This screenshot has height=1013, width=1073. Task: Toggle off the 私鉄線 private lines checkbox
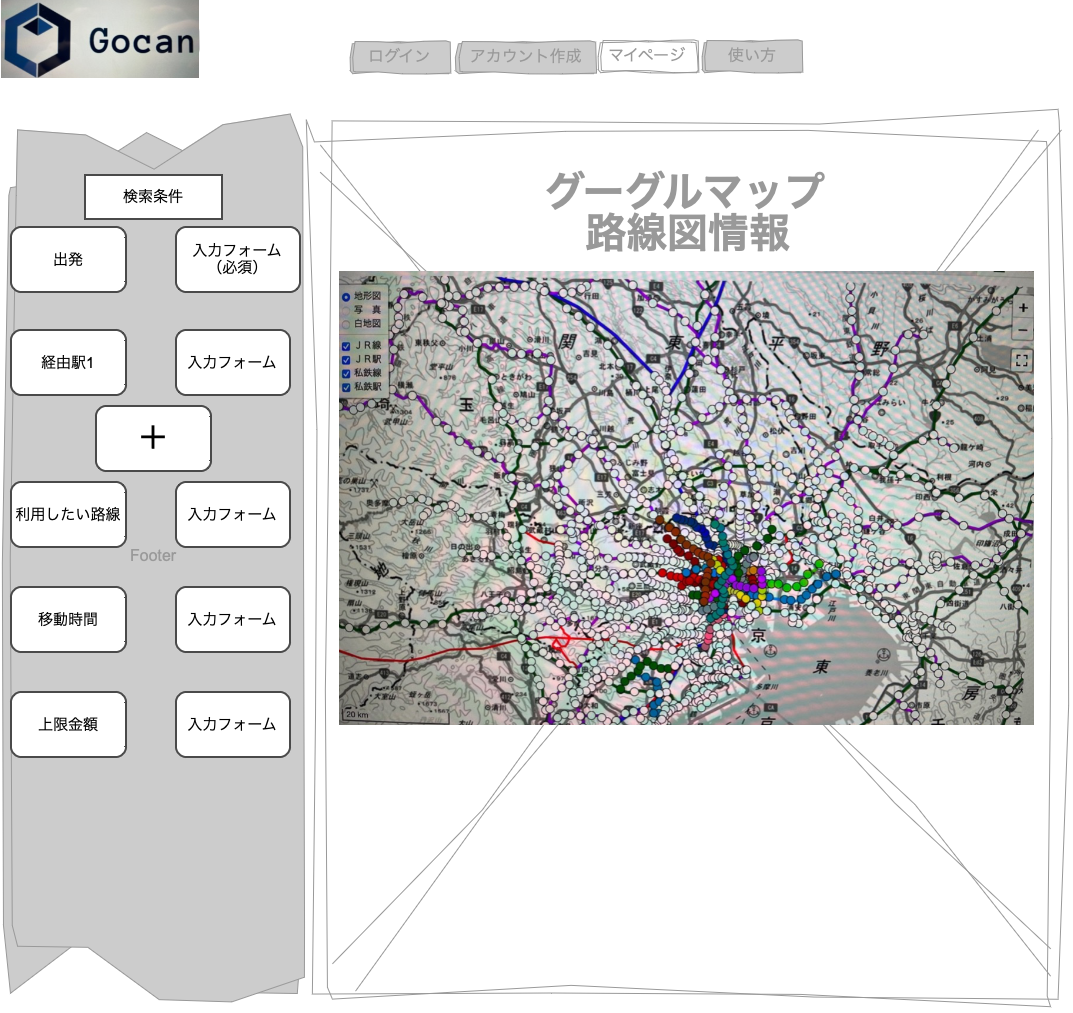tap(346, 371)
